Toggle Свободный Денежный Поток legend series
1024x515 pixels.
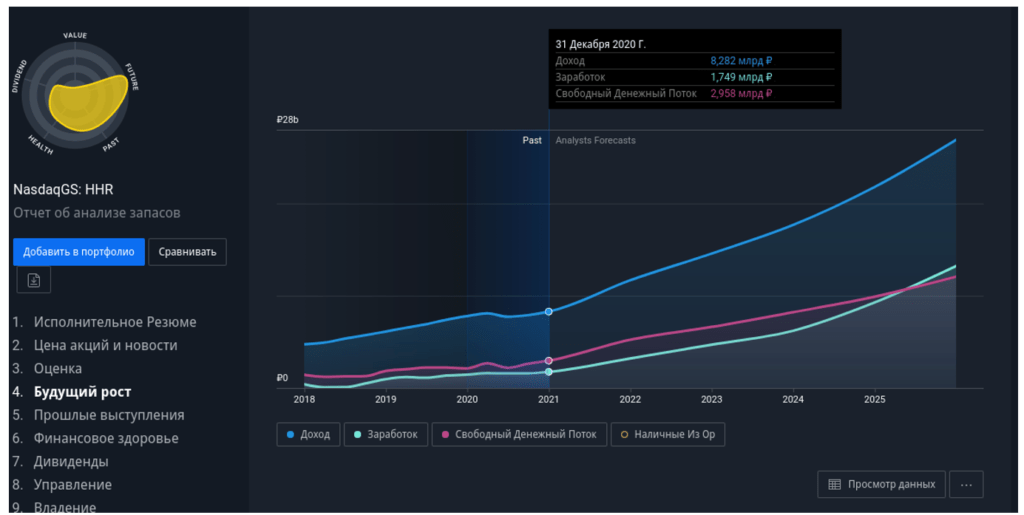click(x=518, y=434)
